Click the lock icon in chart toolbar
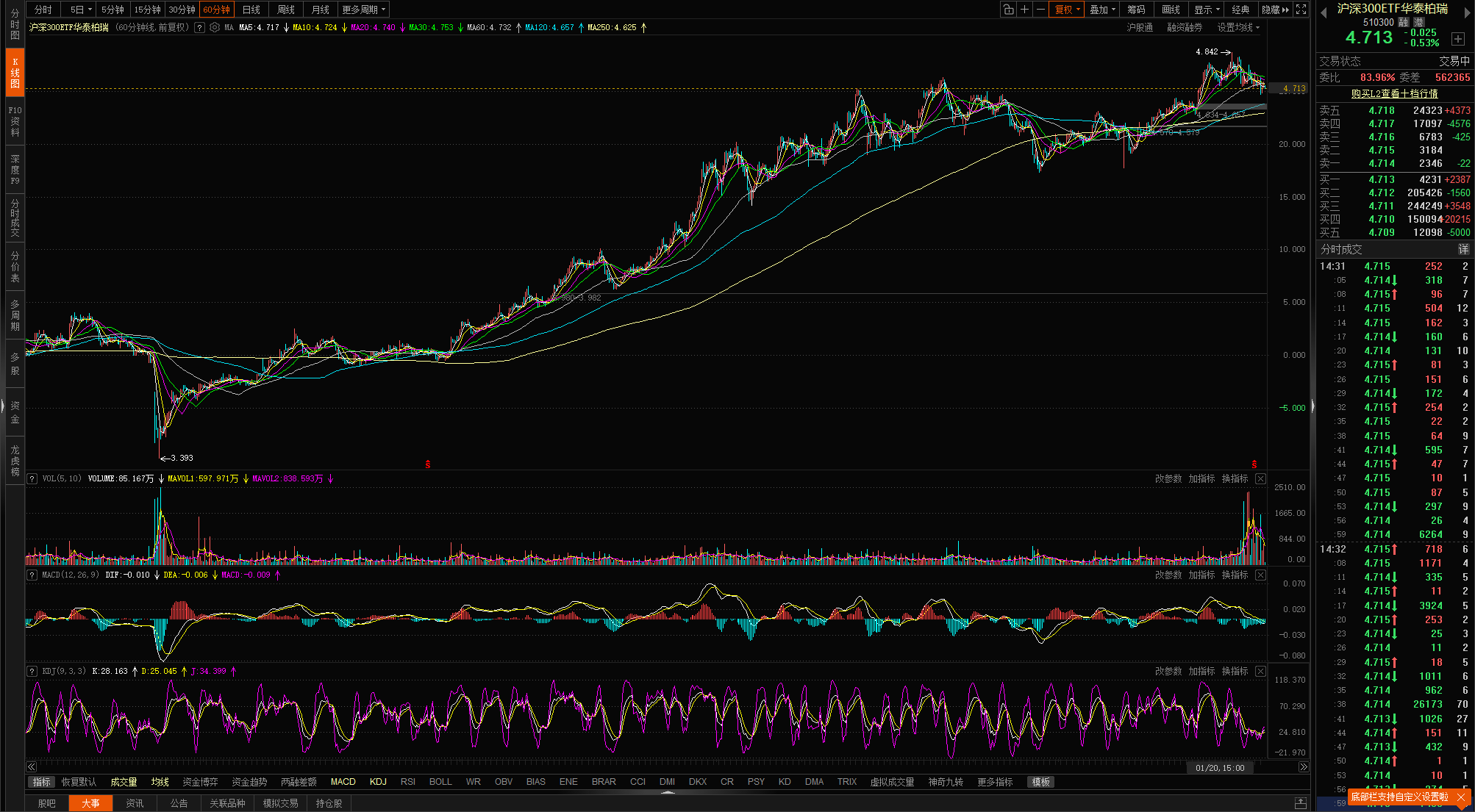 (x=1008, y=10)
